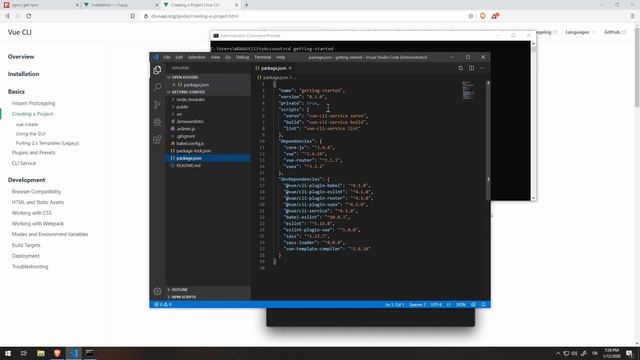The width and height of the screenshot is (640, 360).
Task: Open Brave browser from the taskbar
Action: (x=57, y=353)
